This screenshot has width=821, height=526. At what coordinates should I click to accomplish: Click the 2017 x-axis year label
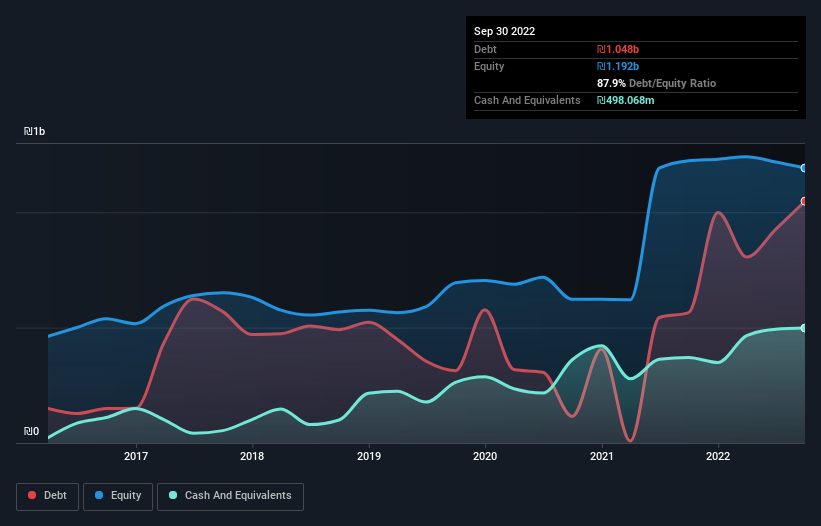tap(136, 456)
